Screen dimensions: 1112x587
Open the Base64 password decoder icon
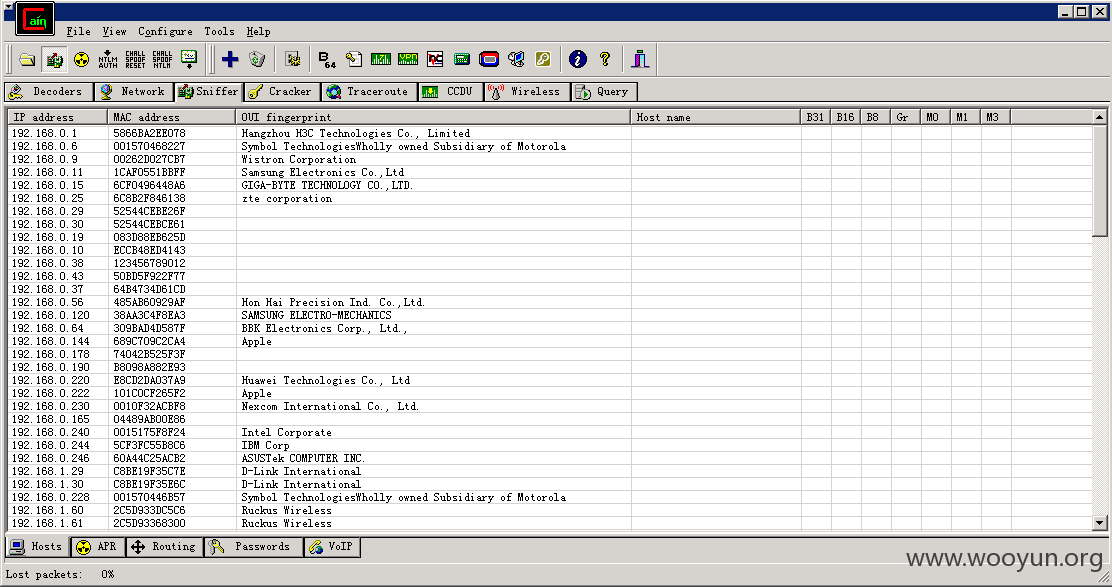(327, 60)
